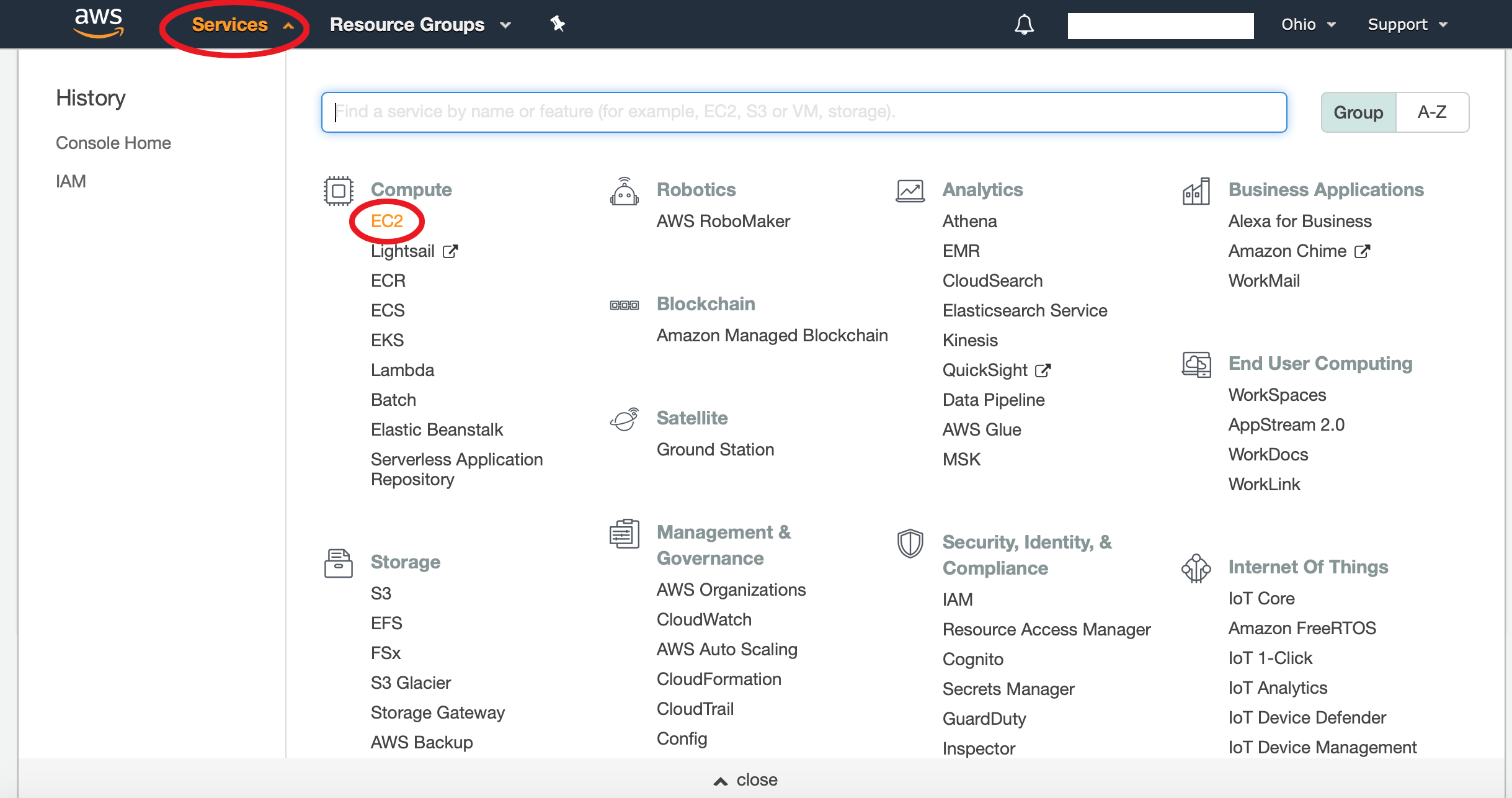
Task: Open the notifications bell icon
Action: [x=1024, y=25]
